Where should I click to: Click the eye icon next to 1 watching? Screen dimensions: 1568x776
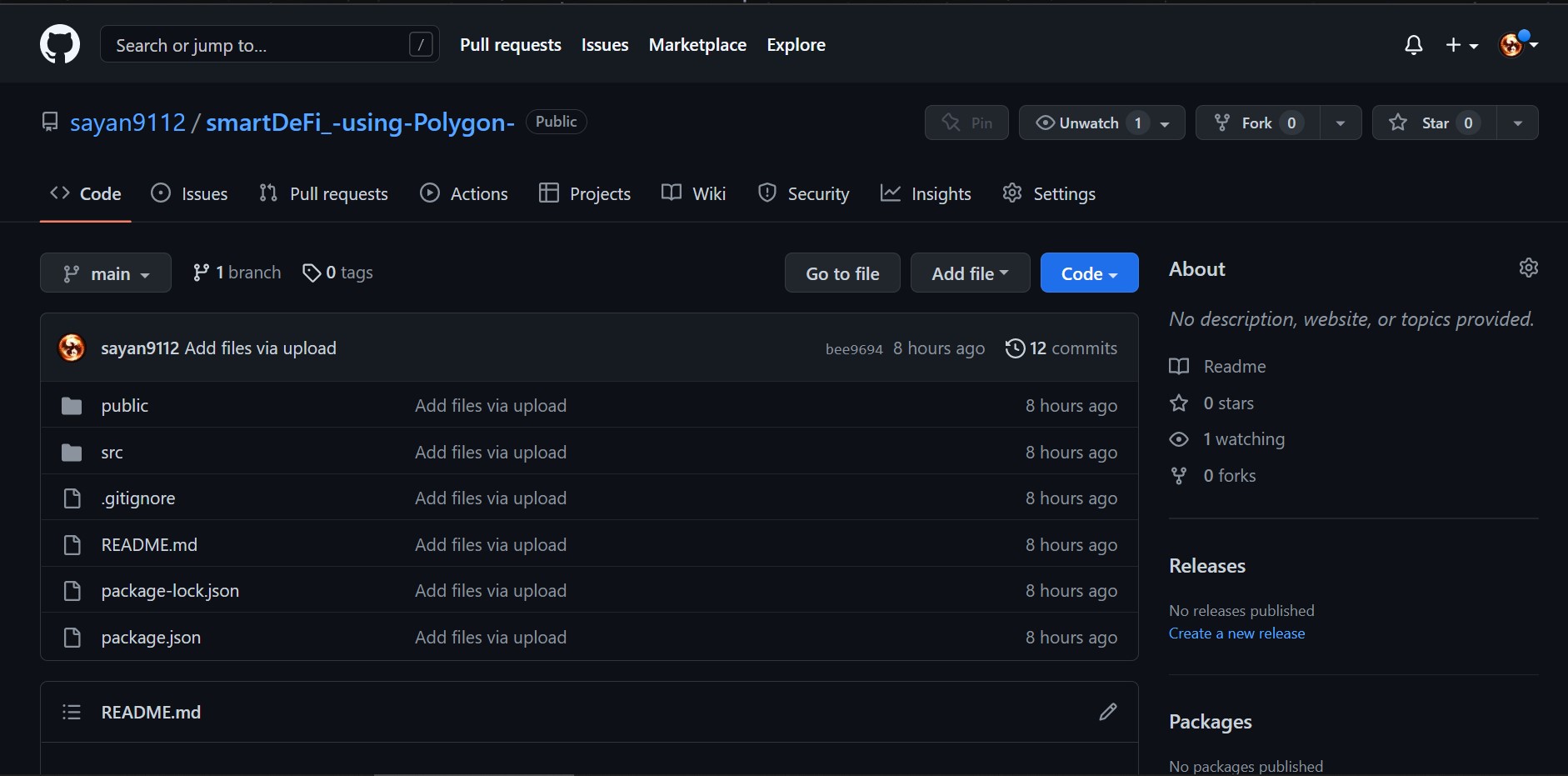click(x=1179, y=439)
